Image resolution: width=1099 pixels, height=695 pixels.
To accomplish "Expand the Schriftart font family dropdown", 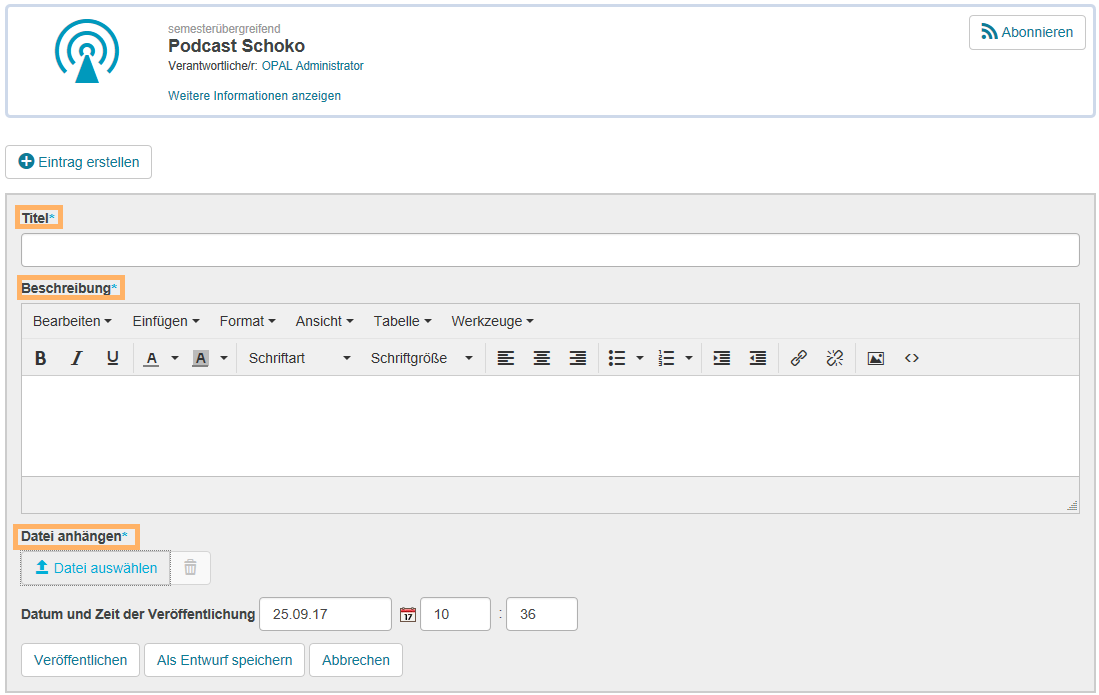I will (299, 358).
